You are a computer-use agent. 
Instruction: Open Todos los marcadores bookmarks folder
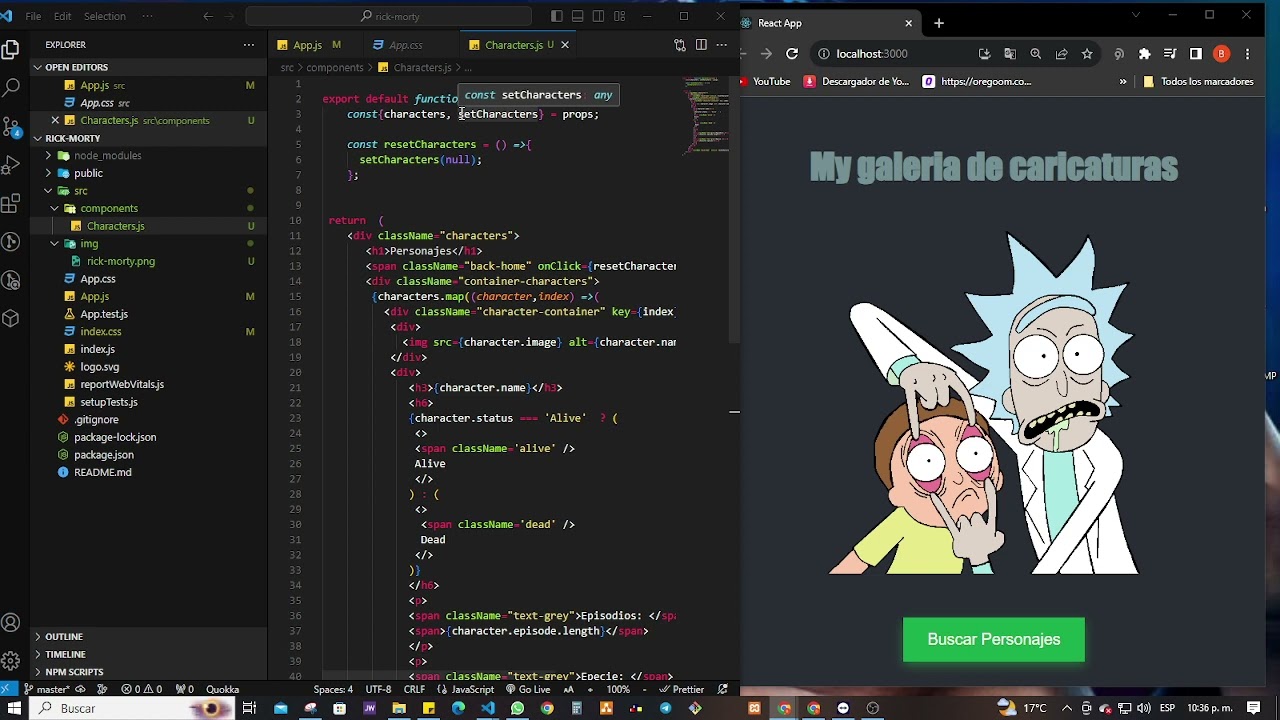[x=1198, y=82]
